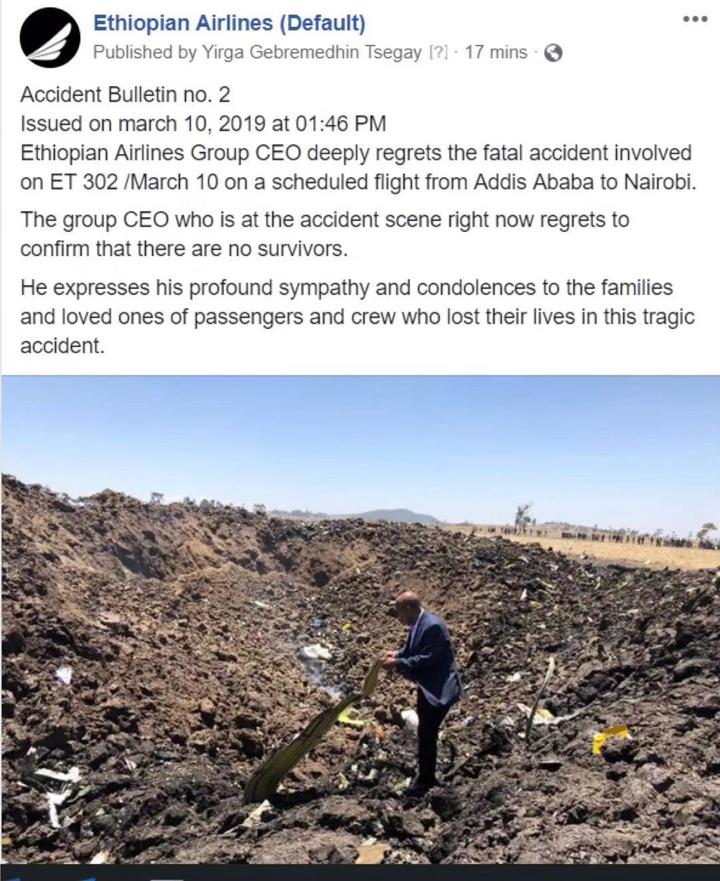Click the blue sky area of photo
Viewport: 720px width, 881px height.
tap(360, 433)
